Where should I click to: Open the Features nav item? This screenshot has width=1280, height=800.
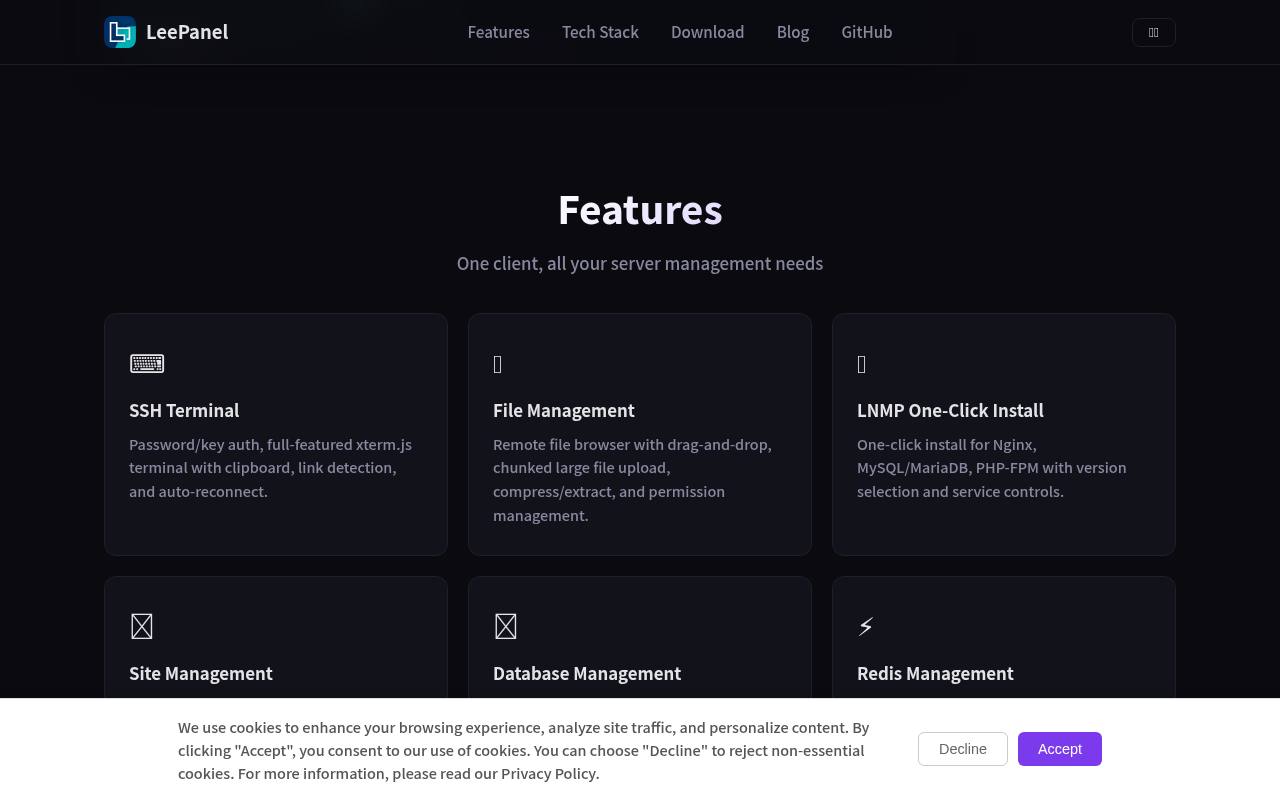coord(499,32)
